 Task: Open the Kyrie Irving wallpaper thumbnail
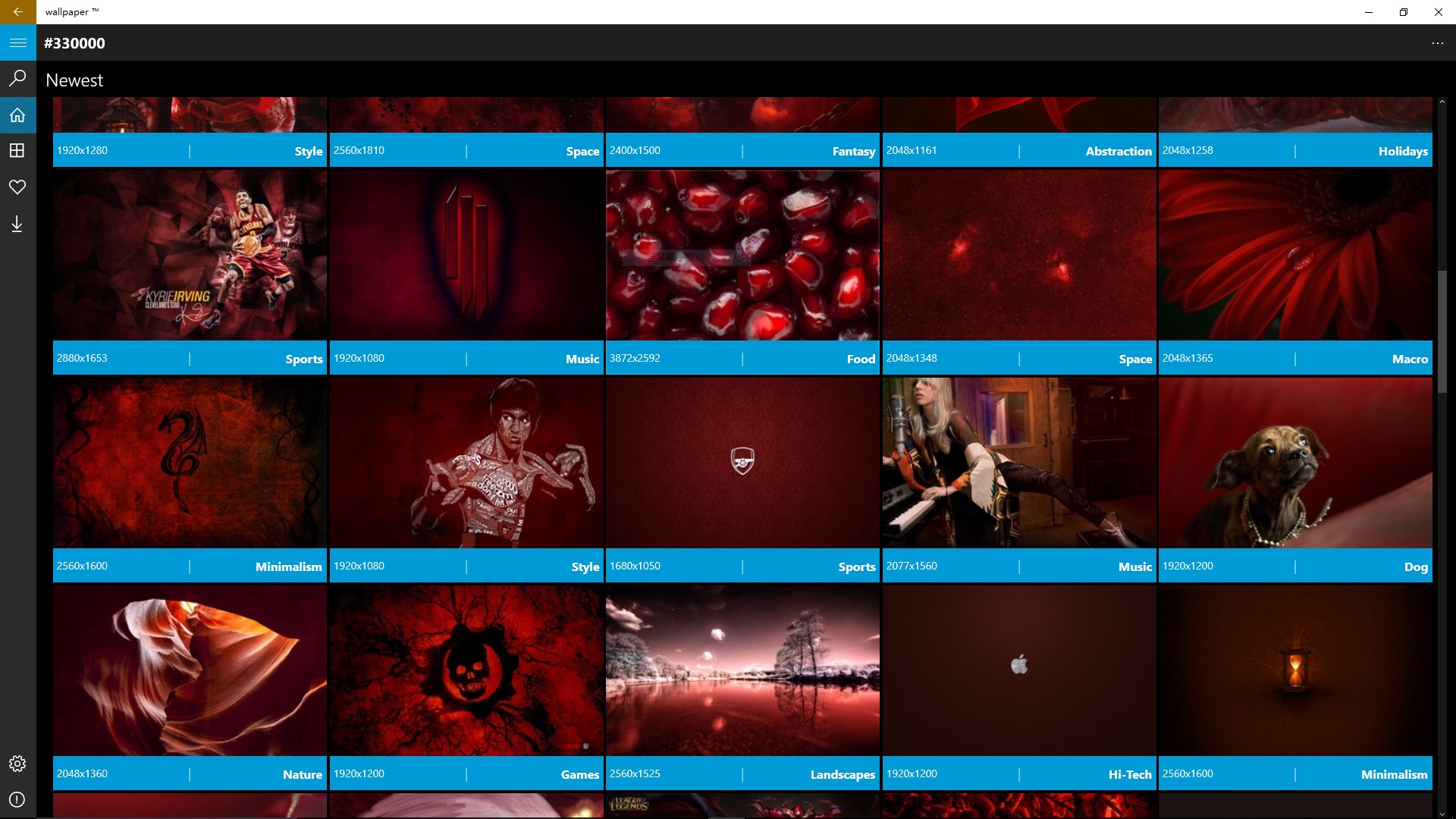click(190, 255)
